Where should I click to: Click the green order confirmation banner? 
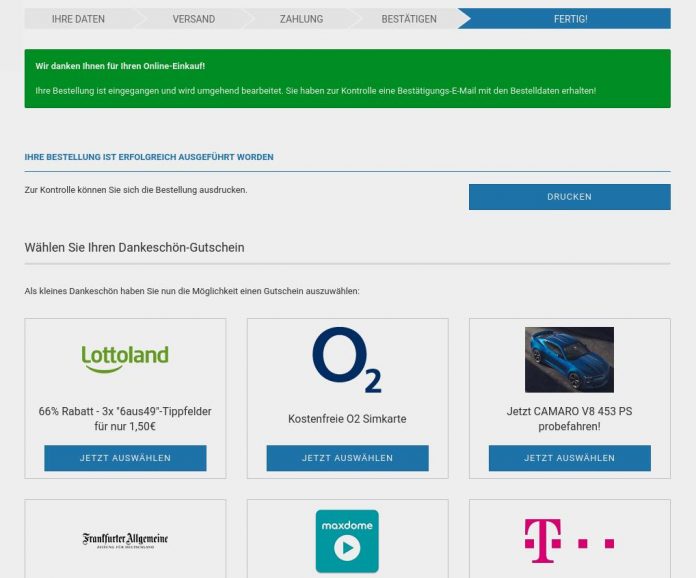(x=348, y=79)
